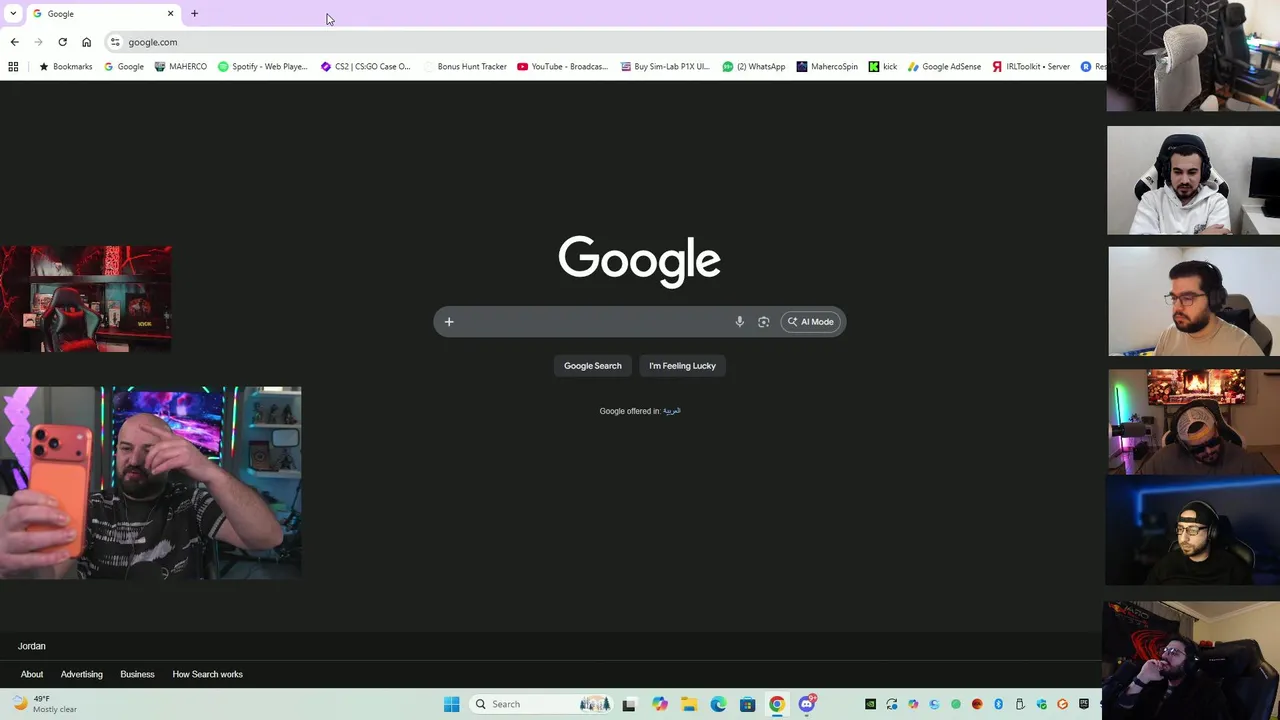Open the WhatsApp bookmark
Image resolution: width=1280 pixels, height=720 pixels.
pos(754,66)
